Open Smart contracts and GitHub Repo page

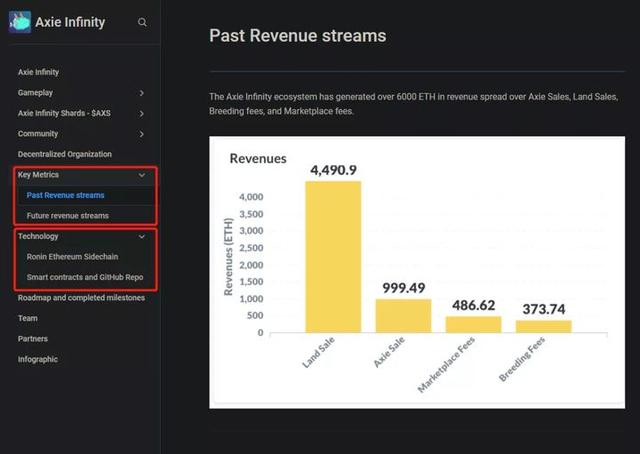click(x=85, y=277)
